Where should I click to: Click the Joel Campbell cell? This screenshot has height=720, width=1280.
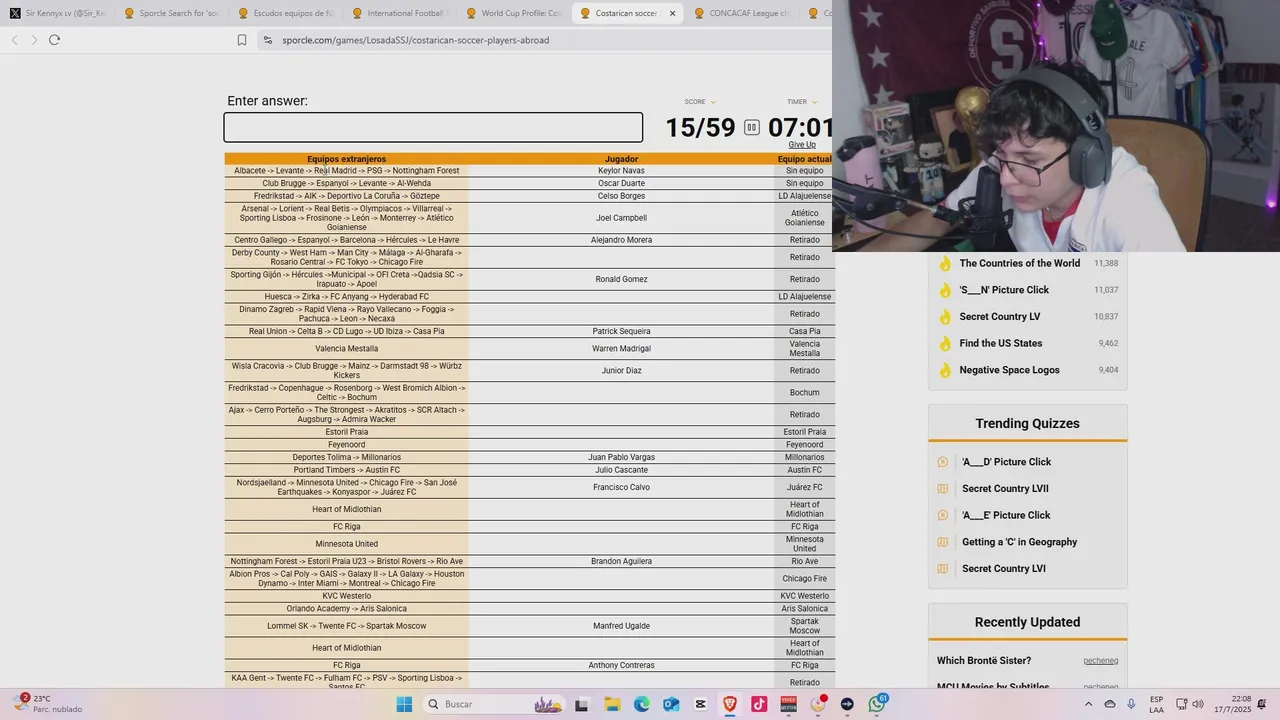(x=621, y=218)
